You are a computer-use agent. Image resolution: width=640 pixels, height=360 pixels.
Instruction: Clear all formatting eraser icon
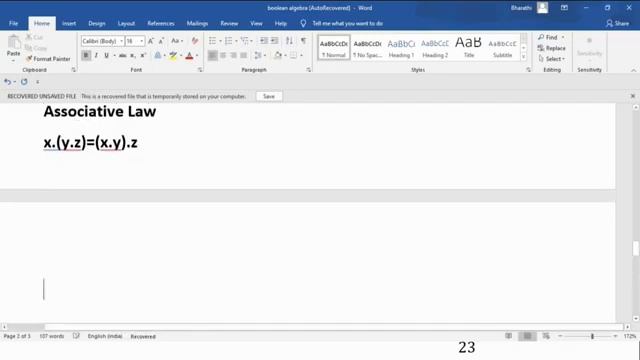click(195, 41)
